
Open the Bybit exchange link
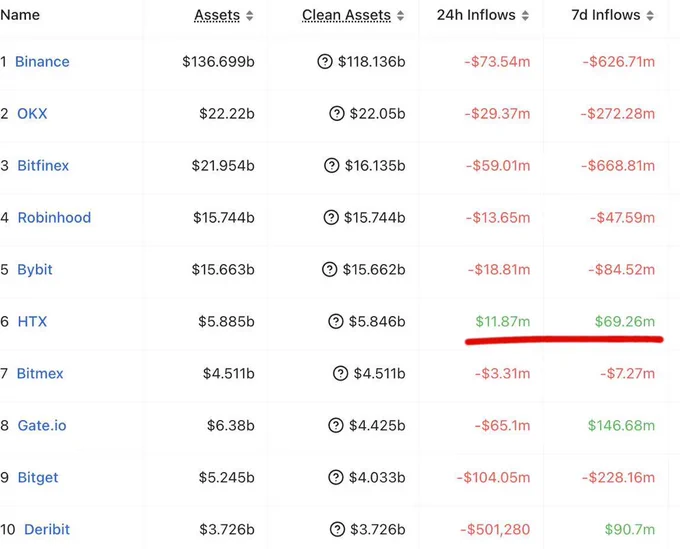pos(35,270)
